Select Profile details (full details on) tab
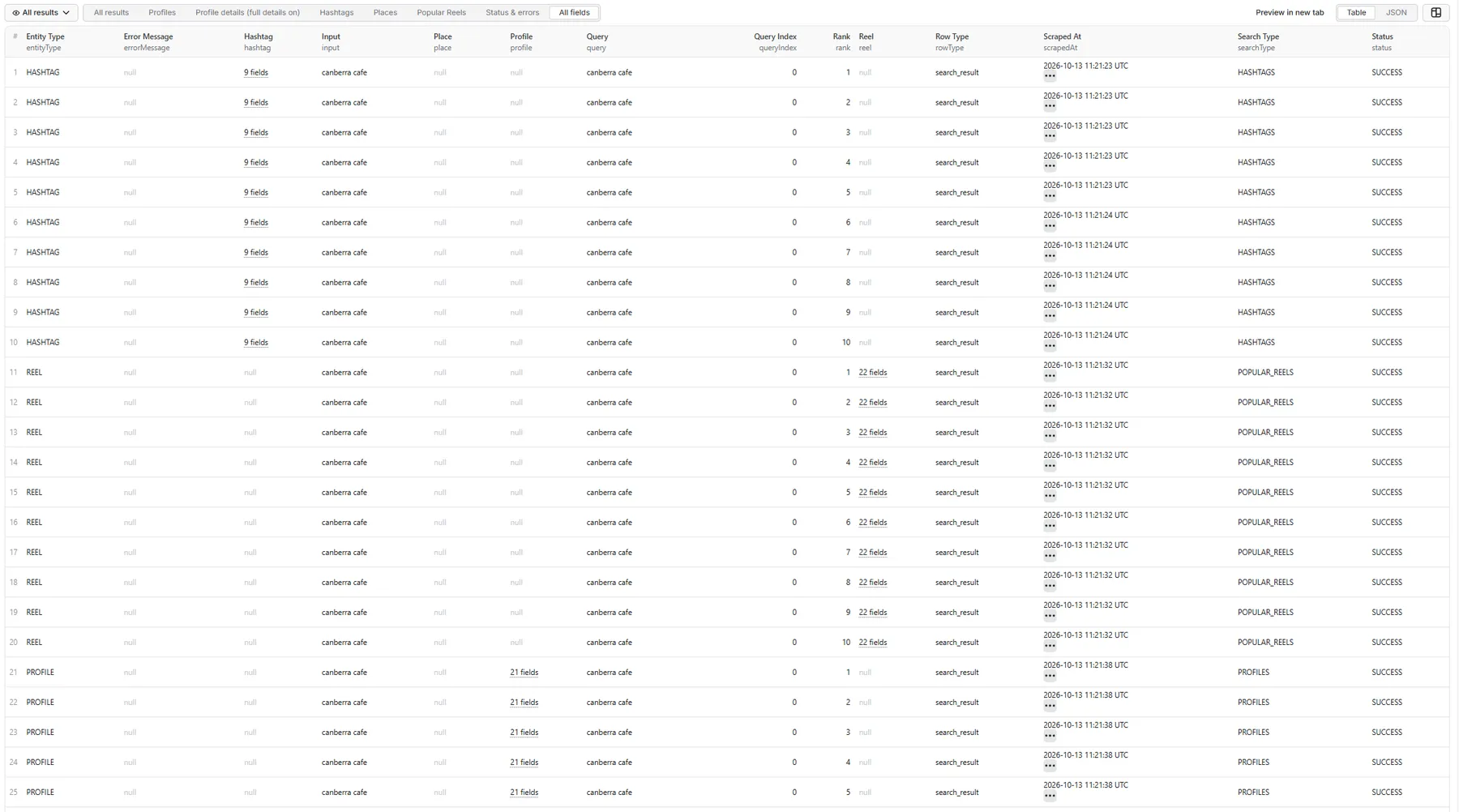Viewport: 1459px width, 812px height. coord(247,13)
